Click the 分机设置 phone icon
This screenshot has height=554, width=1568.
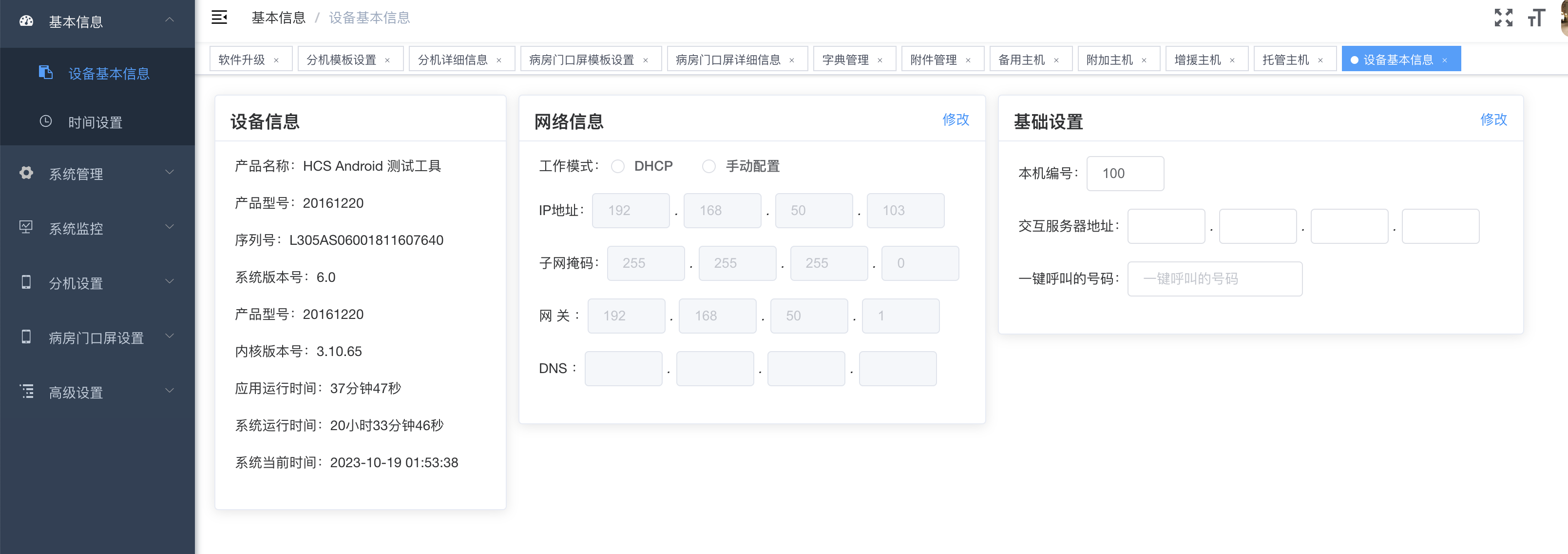click(26, 282)
